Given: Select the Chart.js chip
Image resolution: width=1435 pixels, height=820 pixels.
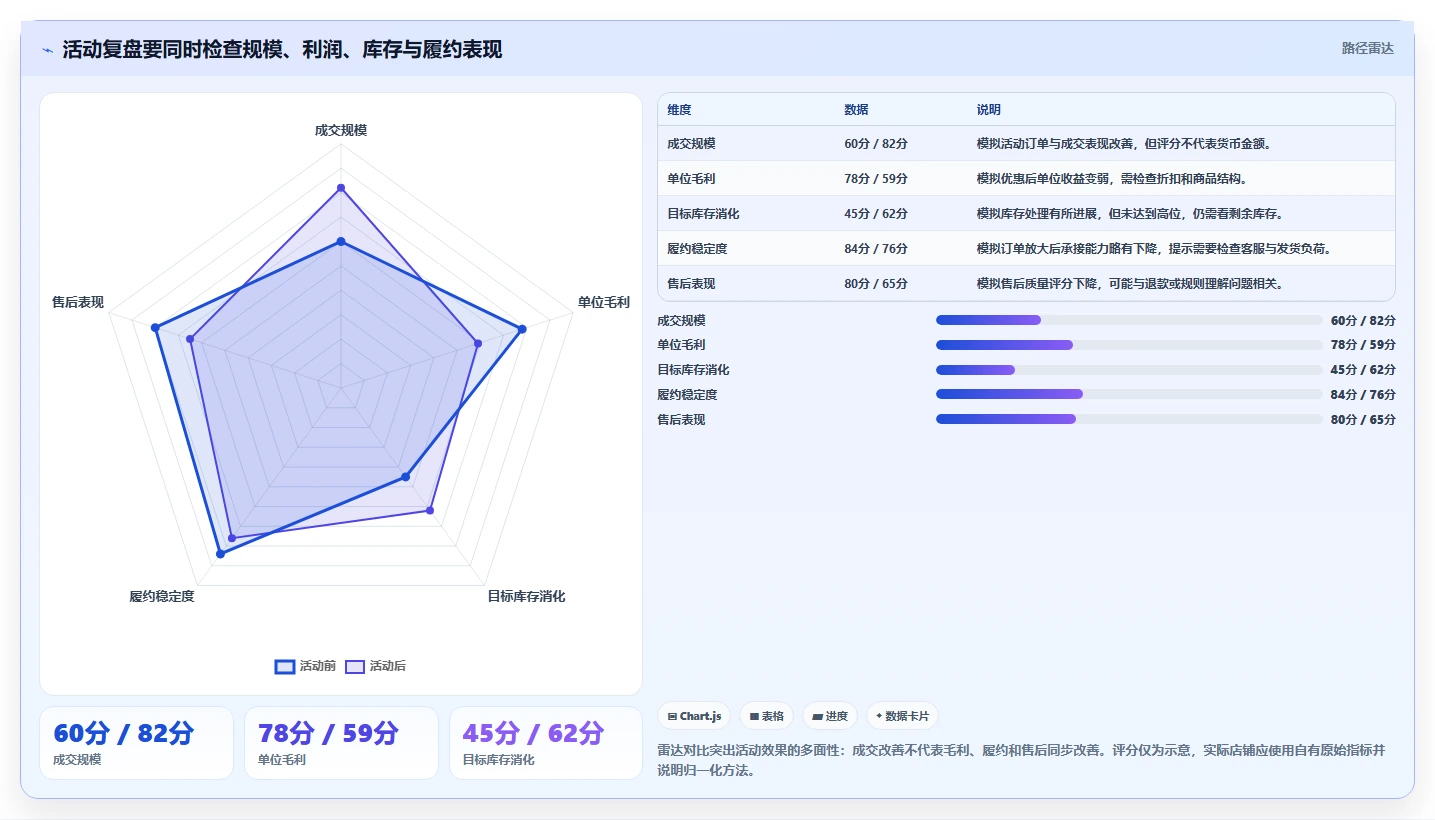Looking at the screenshot, I should coord(694,716).
